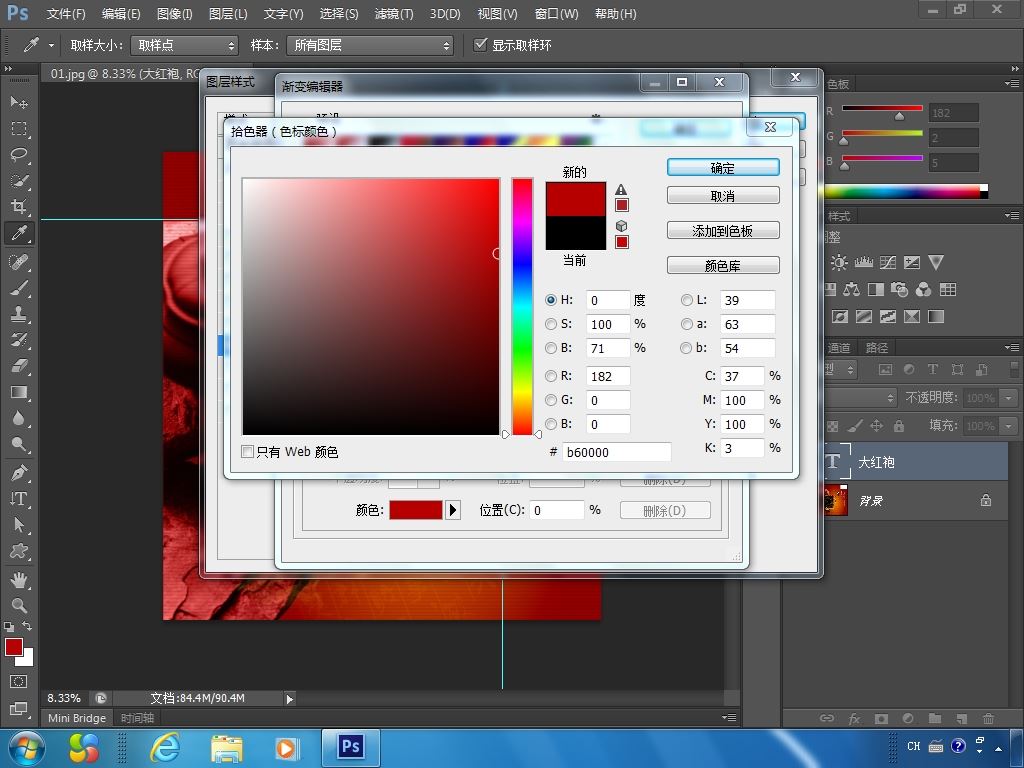Viewport: 1024px width, 768px height.
Task: Select the Blur tool
Action: (x=19, y=418)
